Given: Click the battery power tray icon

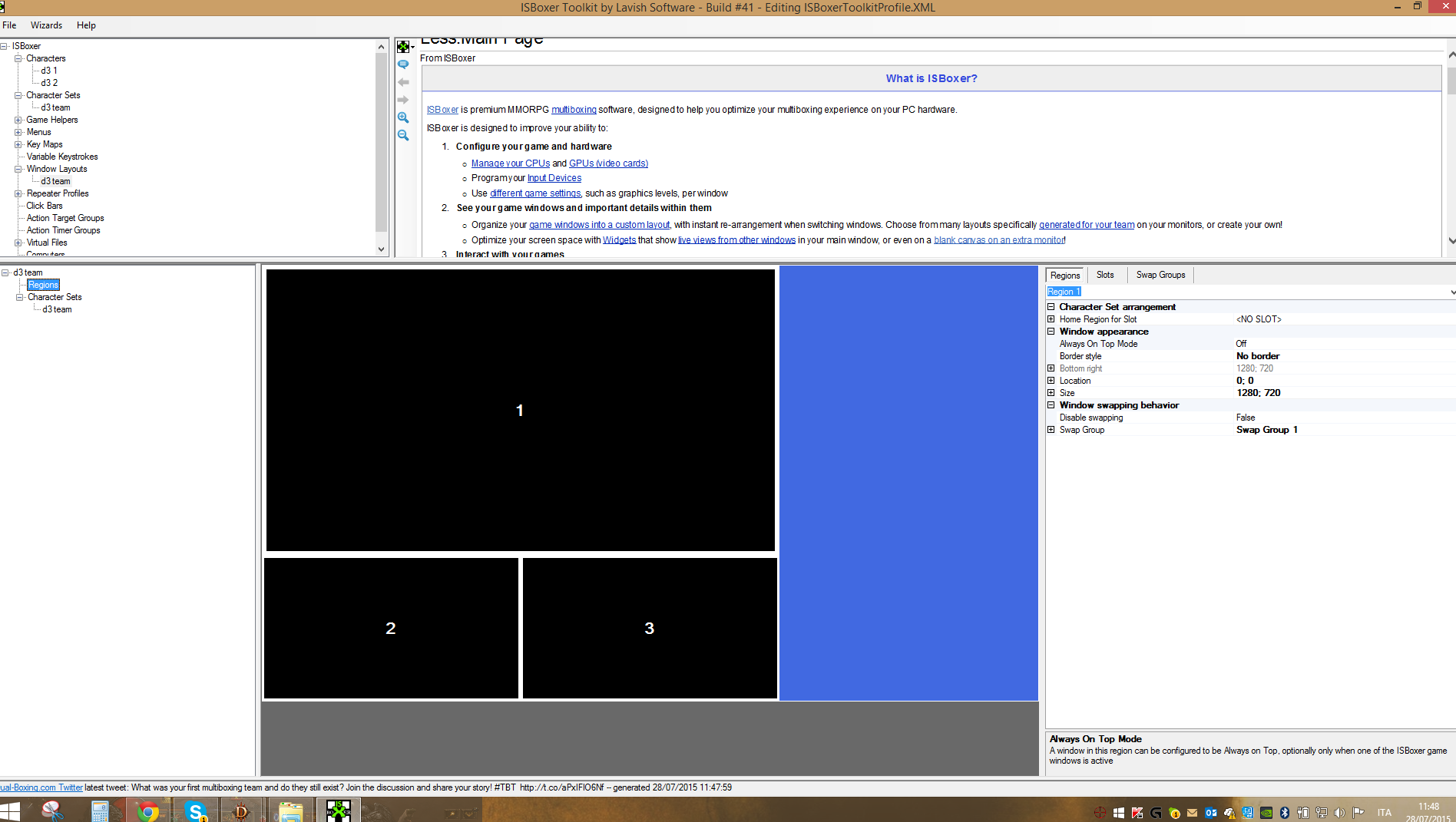Looking at the screenshot, I should pos(1303,813).
